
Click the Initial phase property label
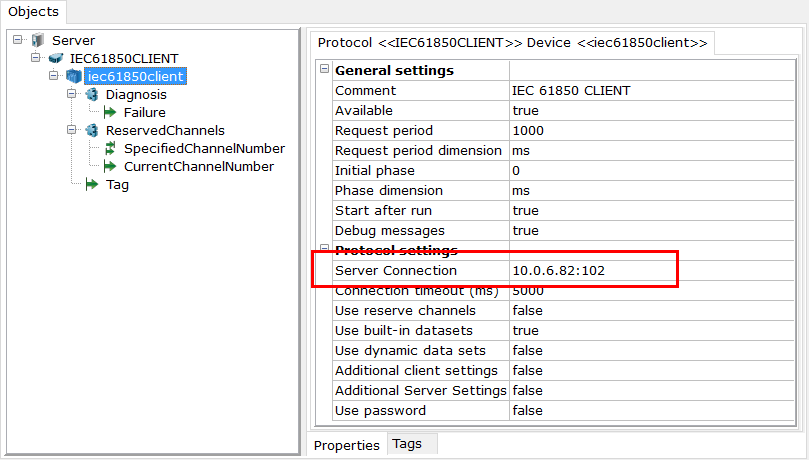point(375,171)
